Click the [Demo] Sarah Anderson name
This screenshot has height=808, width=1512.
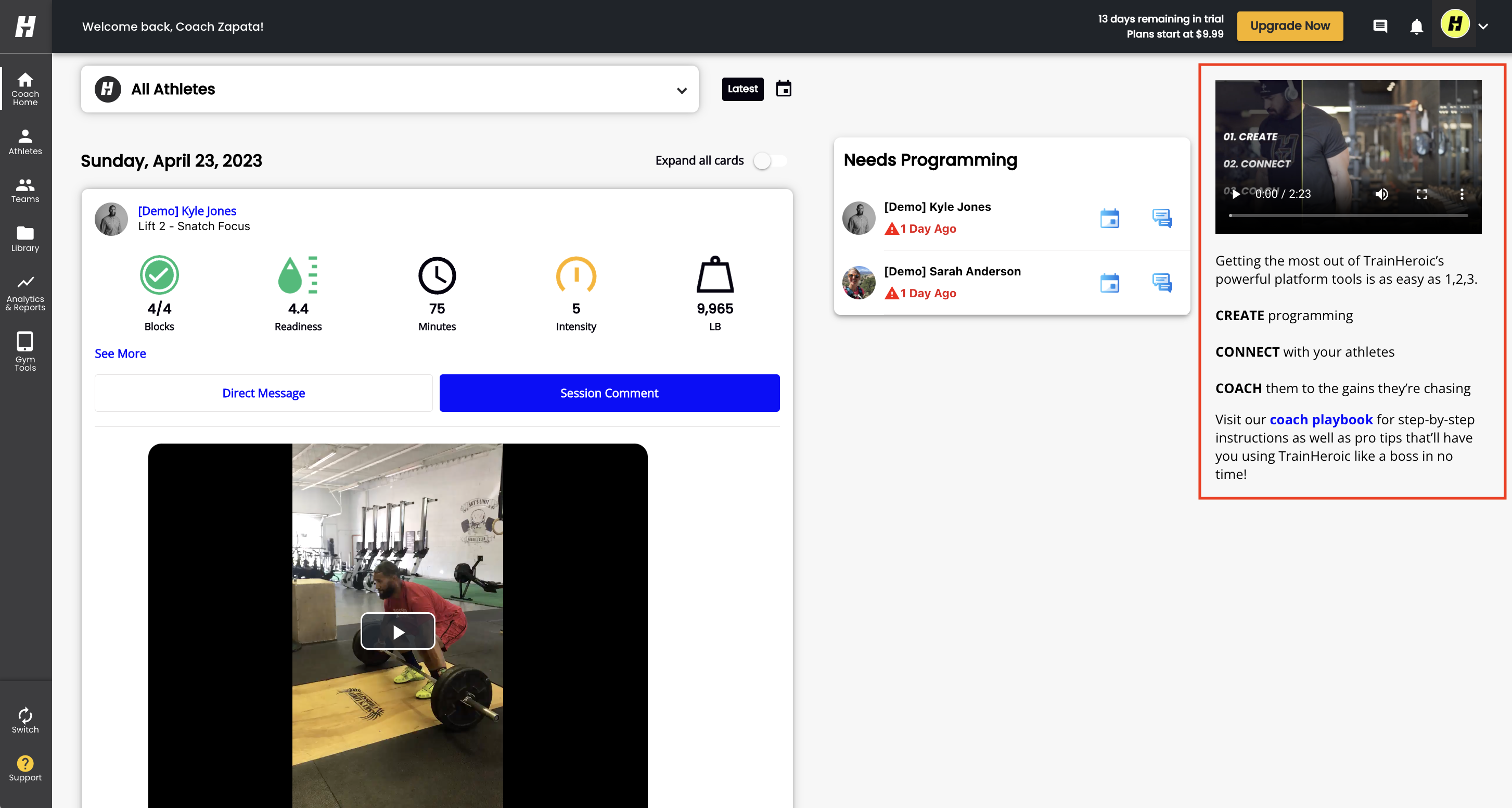(x=952, y=271)
